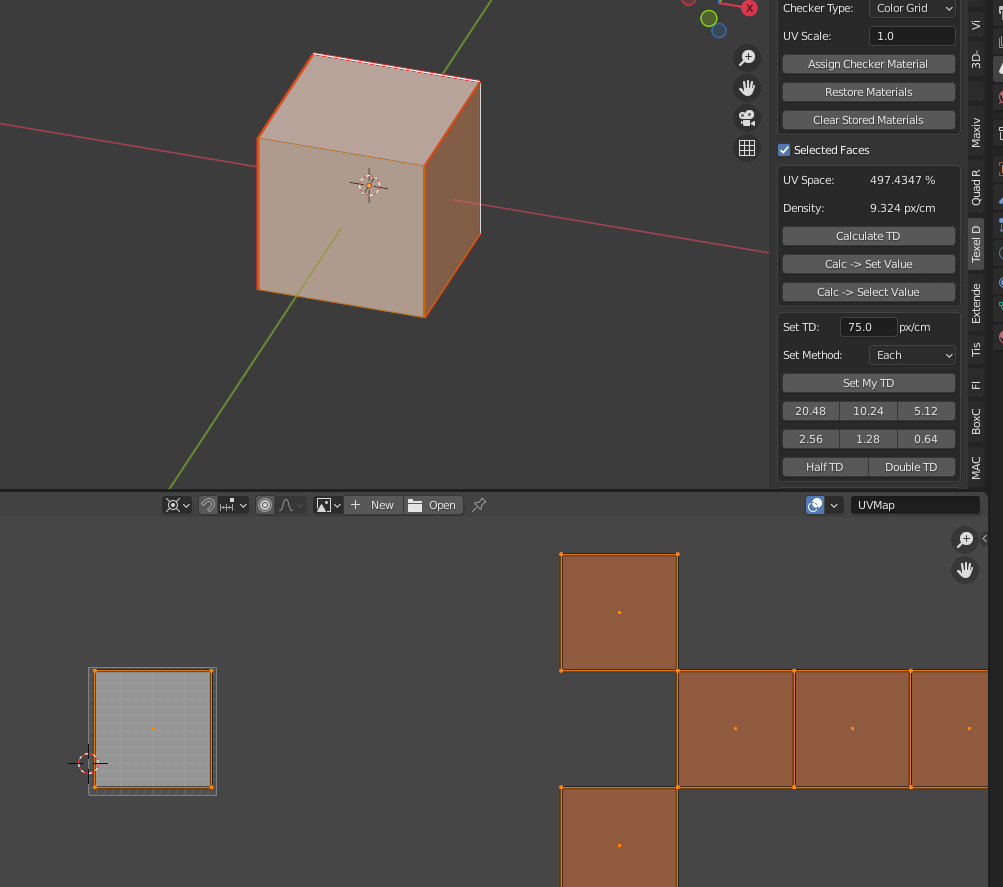Click the UV editor pan hand icon

pos(965,569)
